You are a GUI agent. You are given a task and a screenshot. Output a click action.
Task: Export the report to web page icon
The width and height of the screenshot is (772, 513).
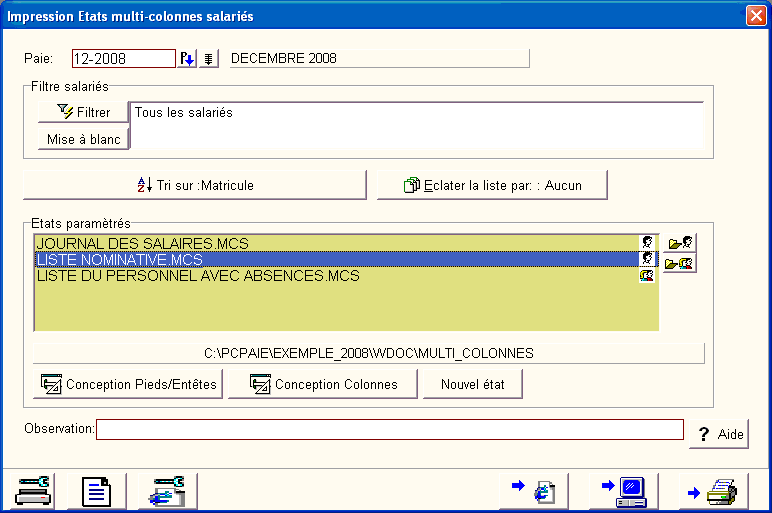click(538, 491)
